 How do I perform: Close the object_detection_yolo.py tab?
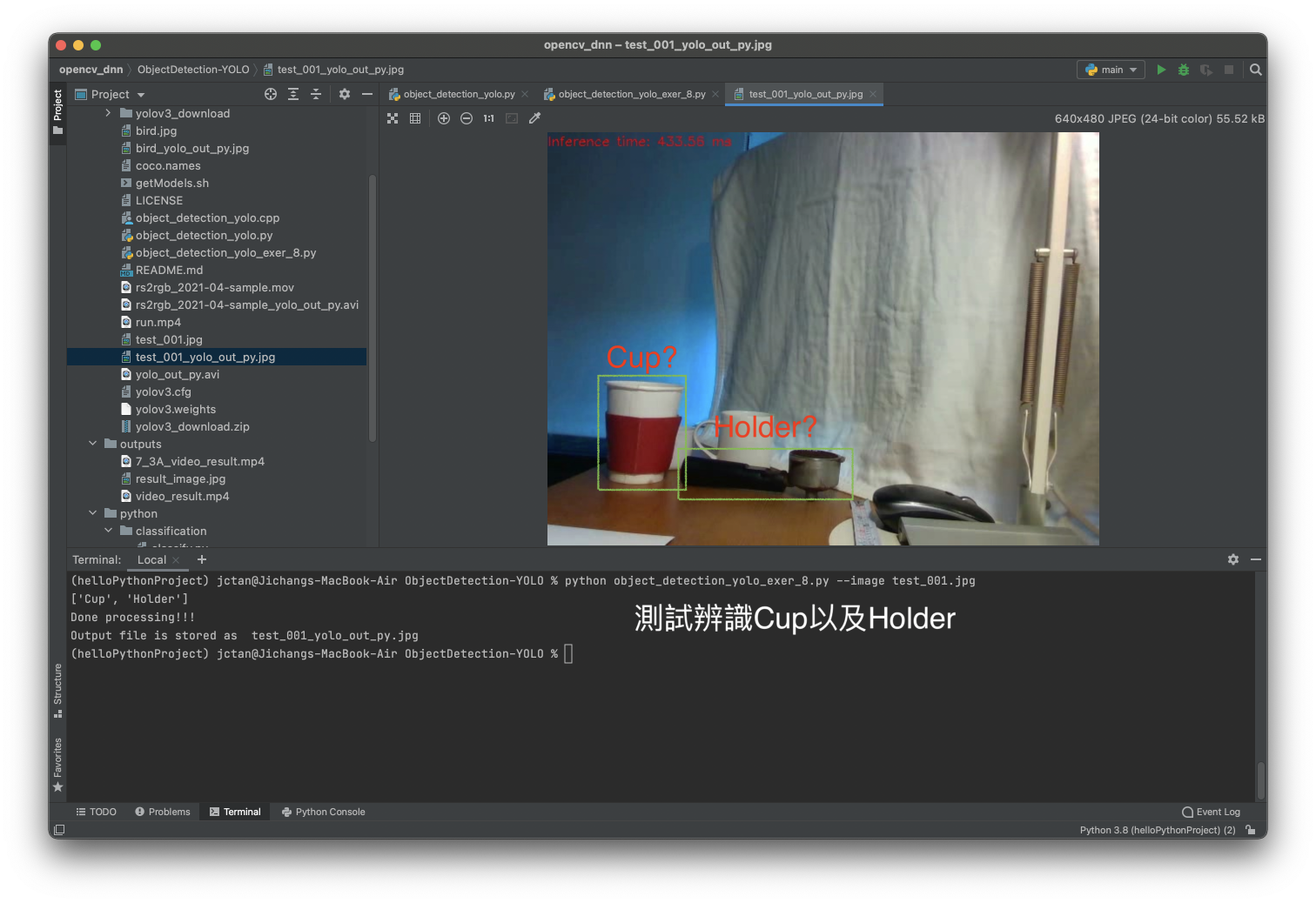point(525,94)
